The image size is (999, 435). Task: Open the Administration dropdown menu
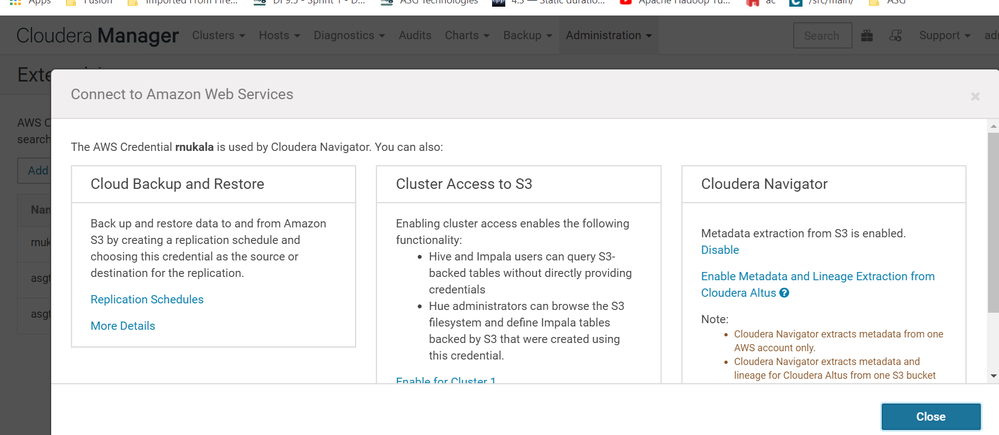coord(608,36)
